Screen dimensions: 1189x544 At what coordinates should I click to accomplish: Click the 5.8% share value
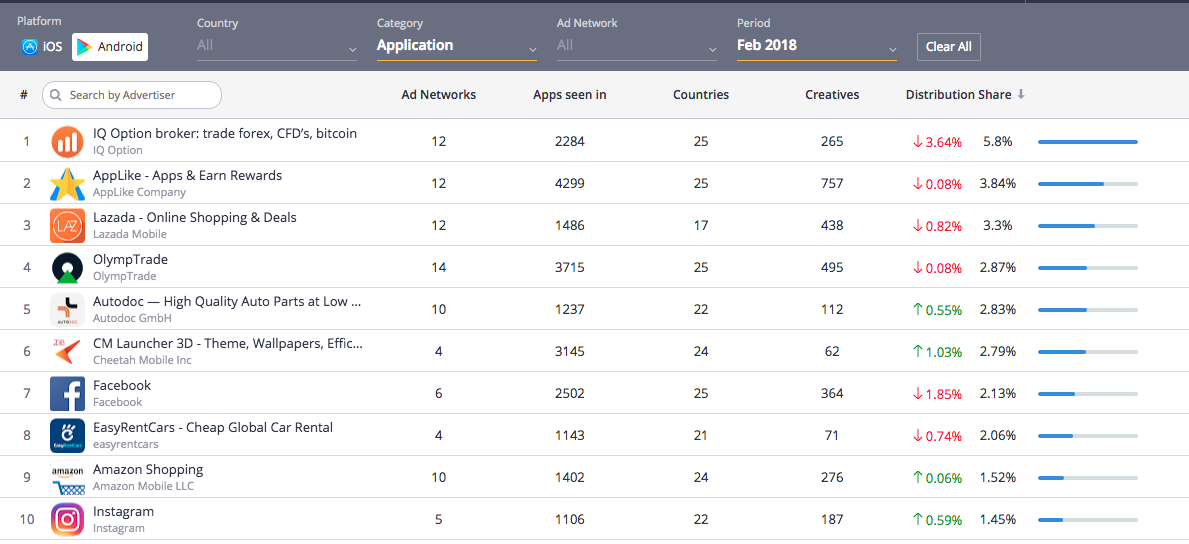998,142
